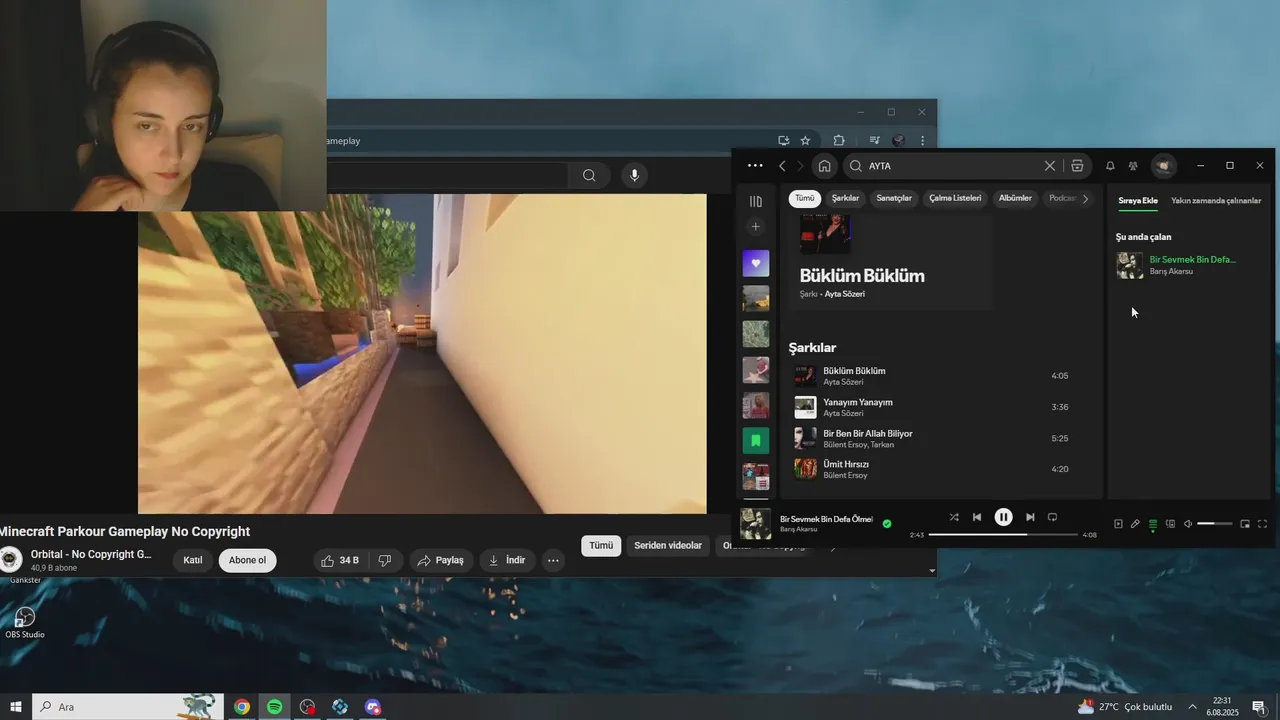The height and width of the screenshot is (720, 1280).
Task: Open lyrics microphone icon in Spotify
Action: [x=1135, y=524]
